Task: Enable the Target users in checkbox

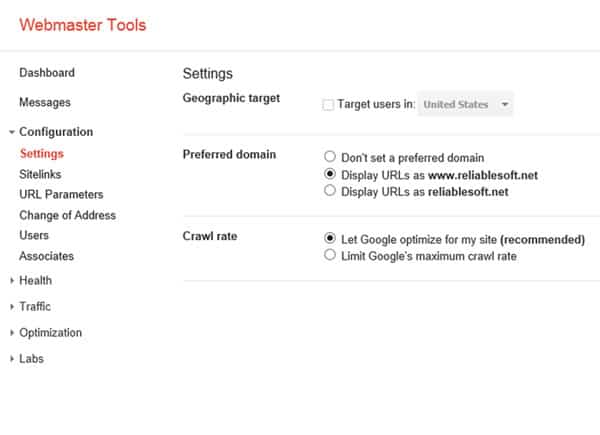Action: point(329,104)
